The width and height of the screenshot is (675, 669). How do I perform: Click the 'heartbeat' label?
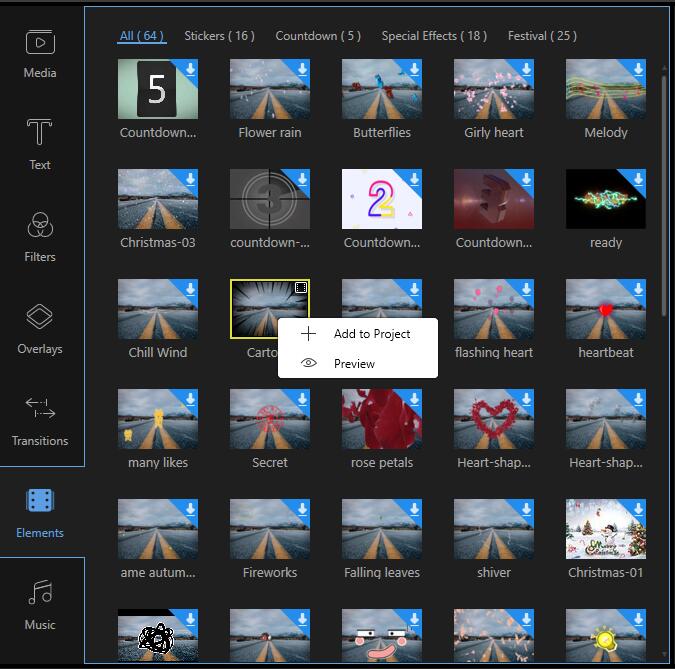606,352
